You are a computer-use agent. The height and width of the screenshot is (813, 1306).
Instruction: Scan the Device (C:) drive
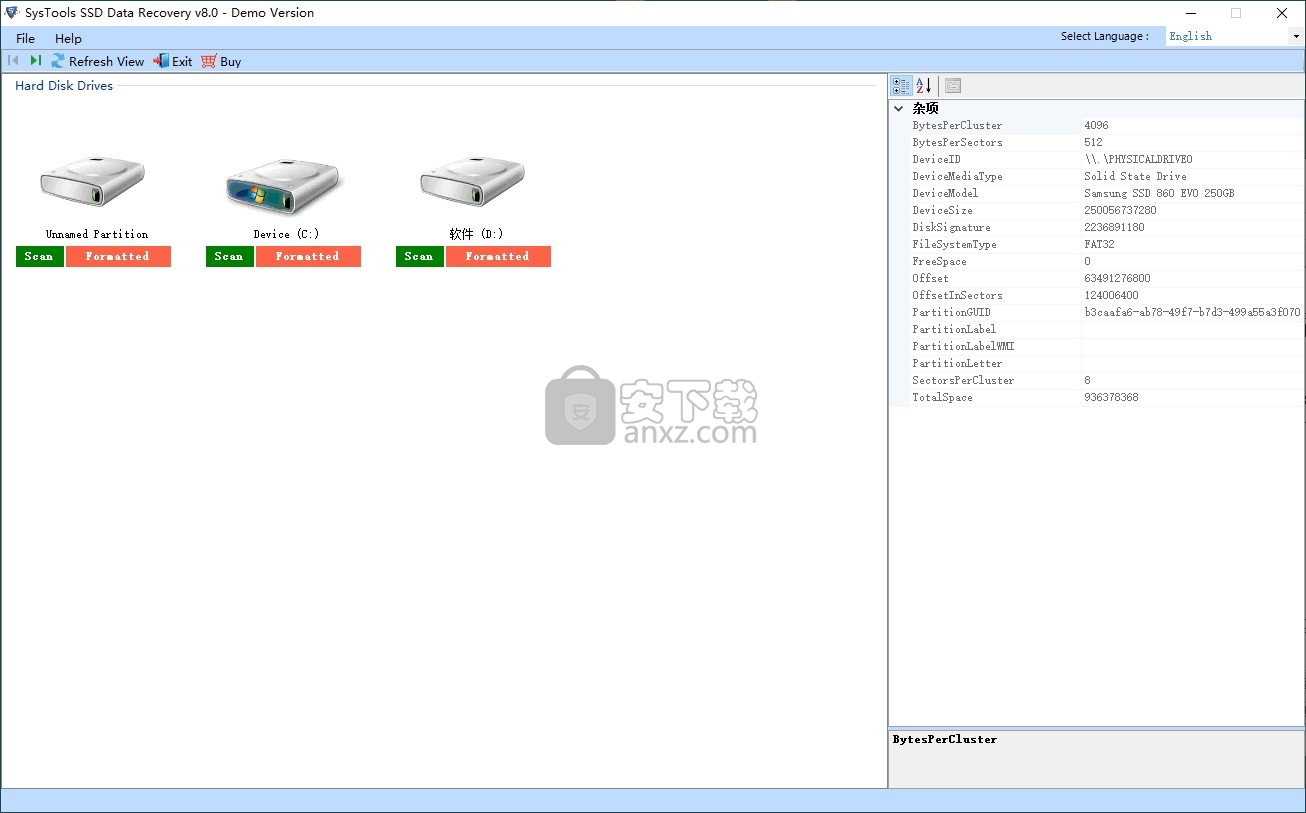tap(230, 257)
